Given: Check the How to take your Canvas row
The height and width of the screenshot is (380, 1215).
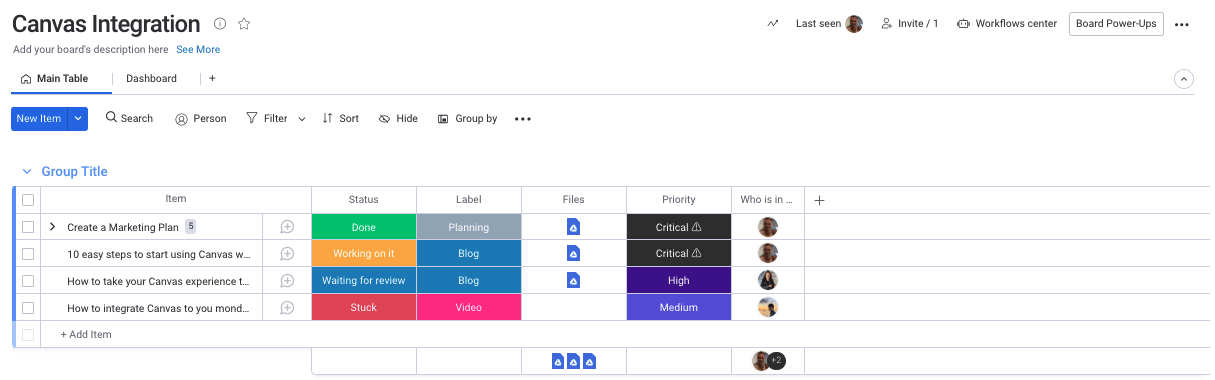Looking at the screenshot, I should [28, 281].
